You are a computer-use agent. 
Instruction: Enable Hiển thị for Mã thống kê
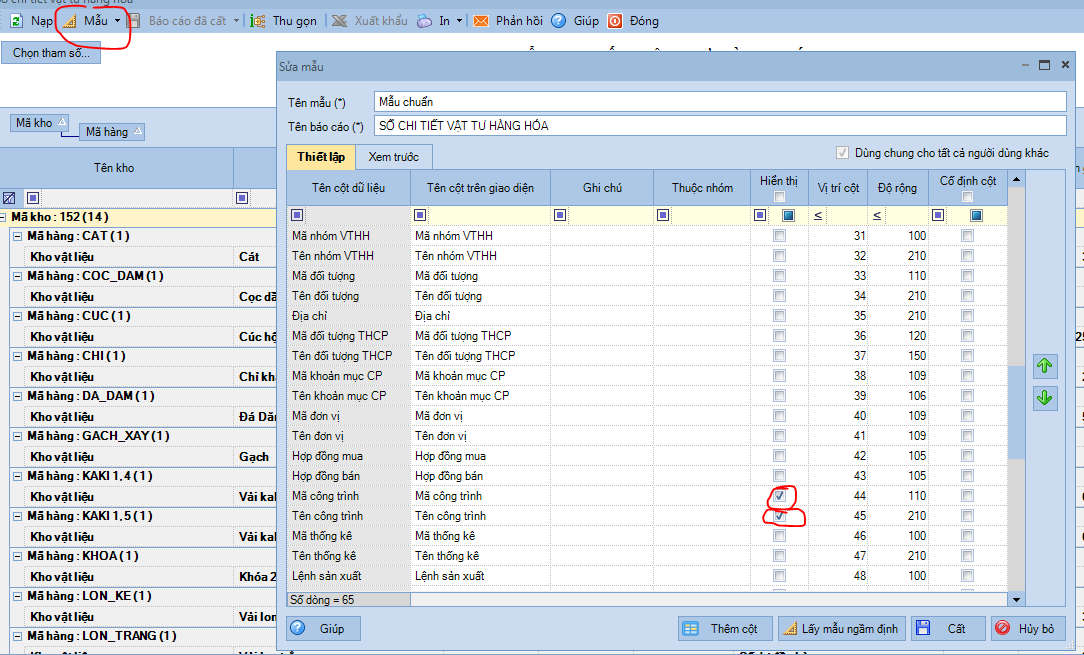coord(780,536)
